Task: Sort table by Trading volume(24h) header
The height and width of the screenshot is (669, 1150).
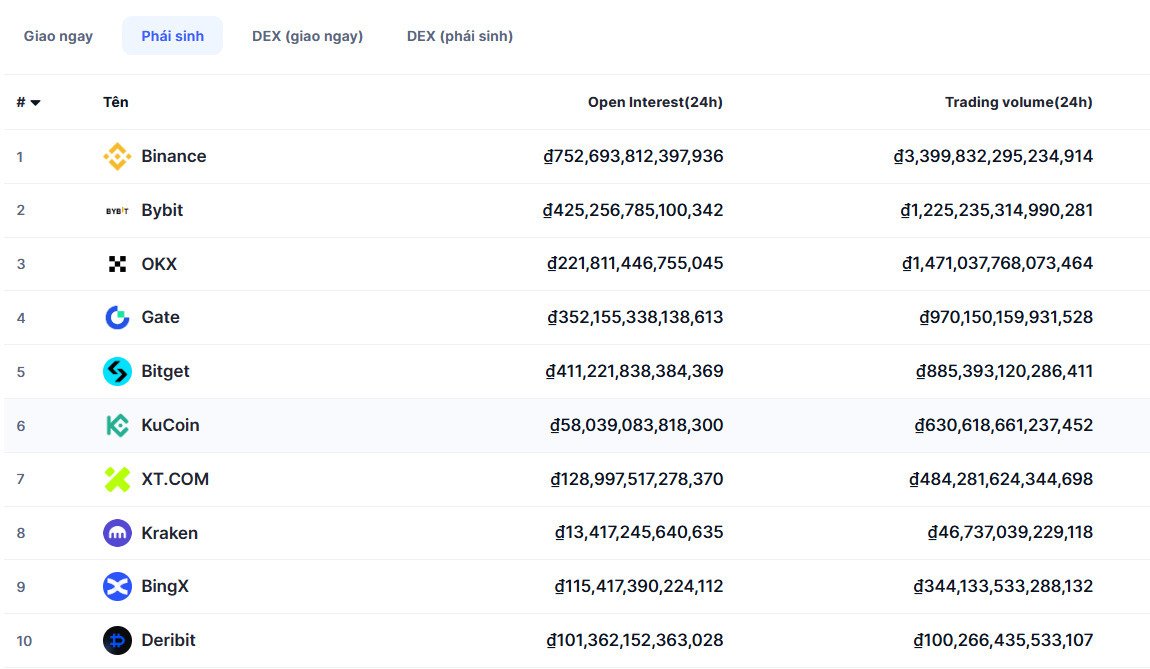Action: tap(1018, 102)
